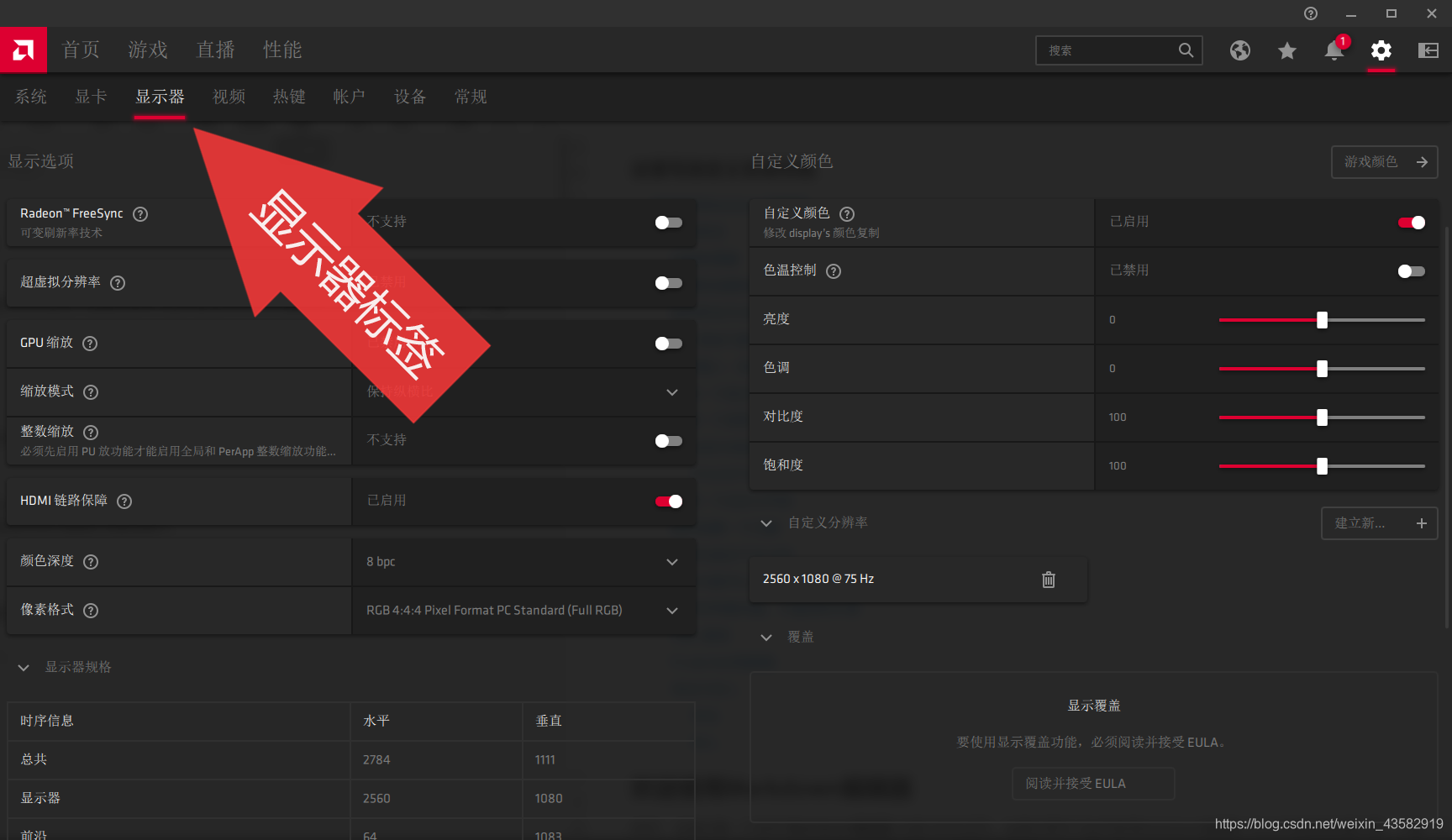Open the web browser globe icon
The image size is (1452, 840).
point(1240,50)
